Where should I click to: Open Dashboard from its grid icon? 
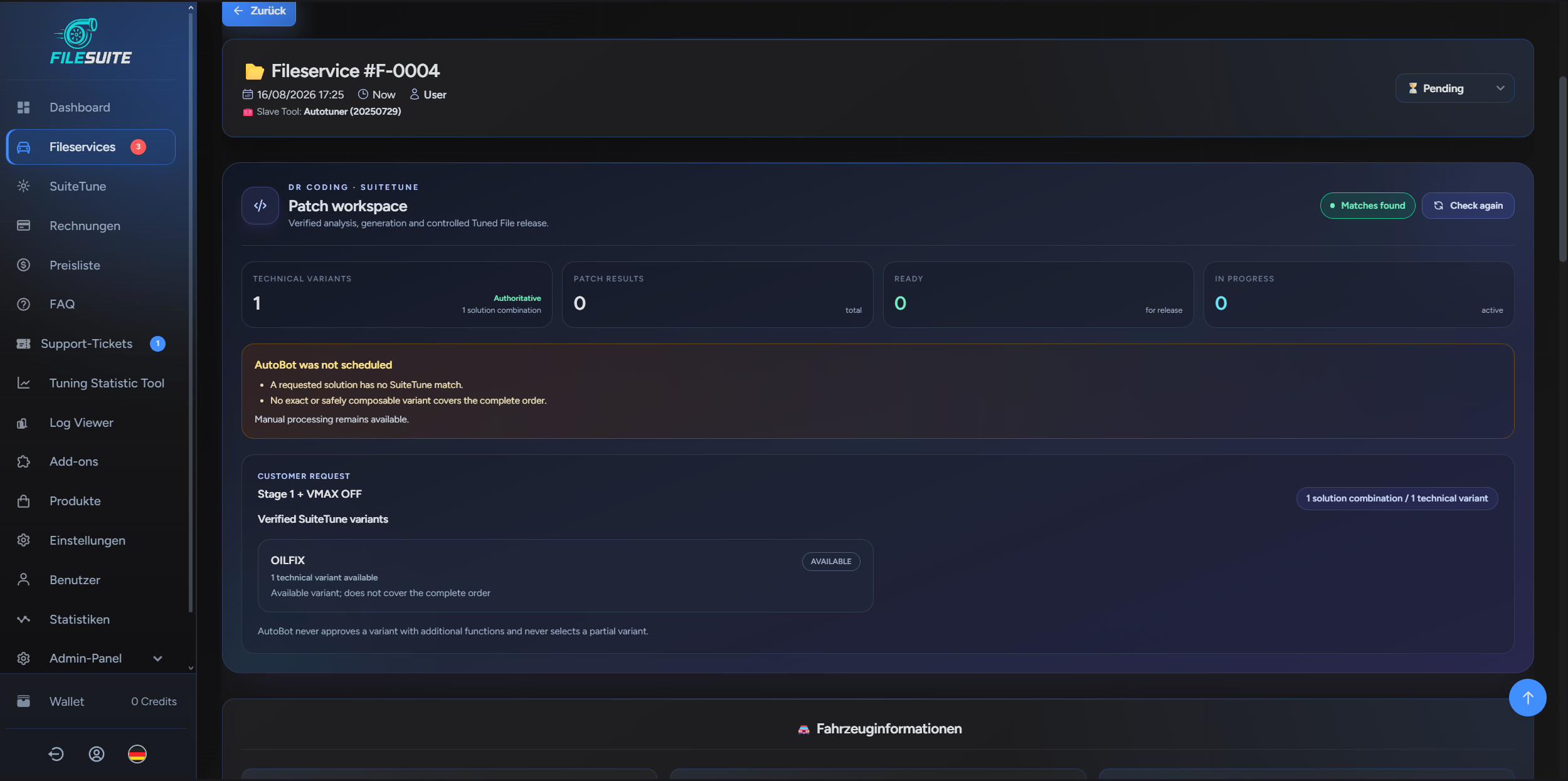coord(24,107)
